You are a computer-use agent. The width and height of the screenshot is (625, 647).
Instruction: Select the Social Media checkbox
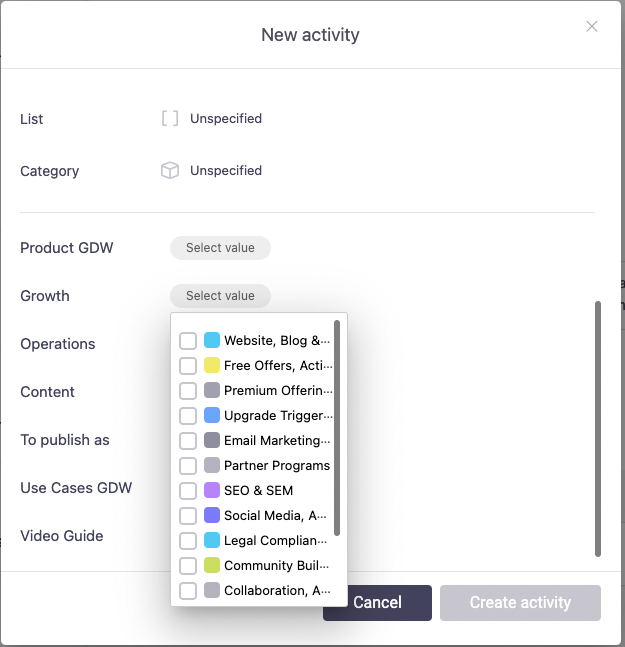(188, 516)
